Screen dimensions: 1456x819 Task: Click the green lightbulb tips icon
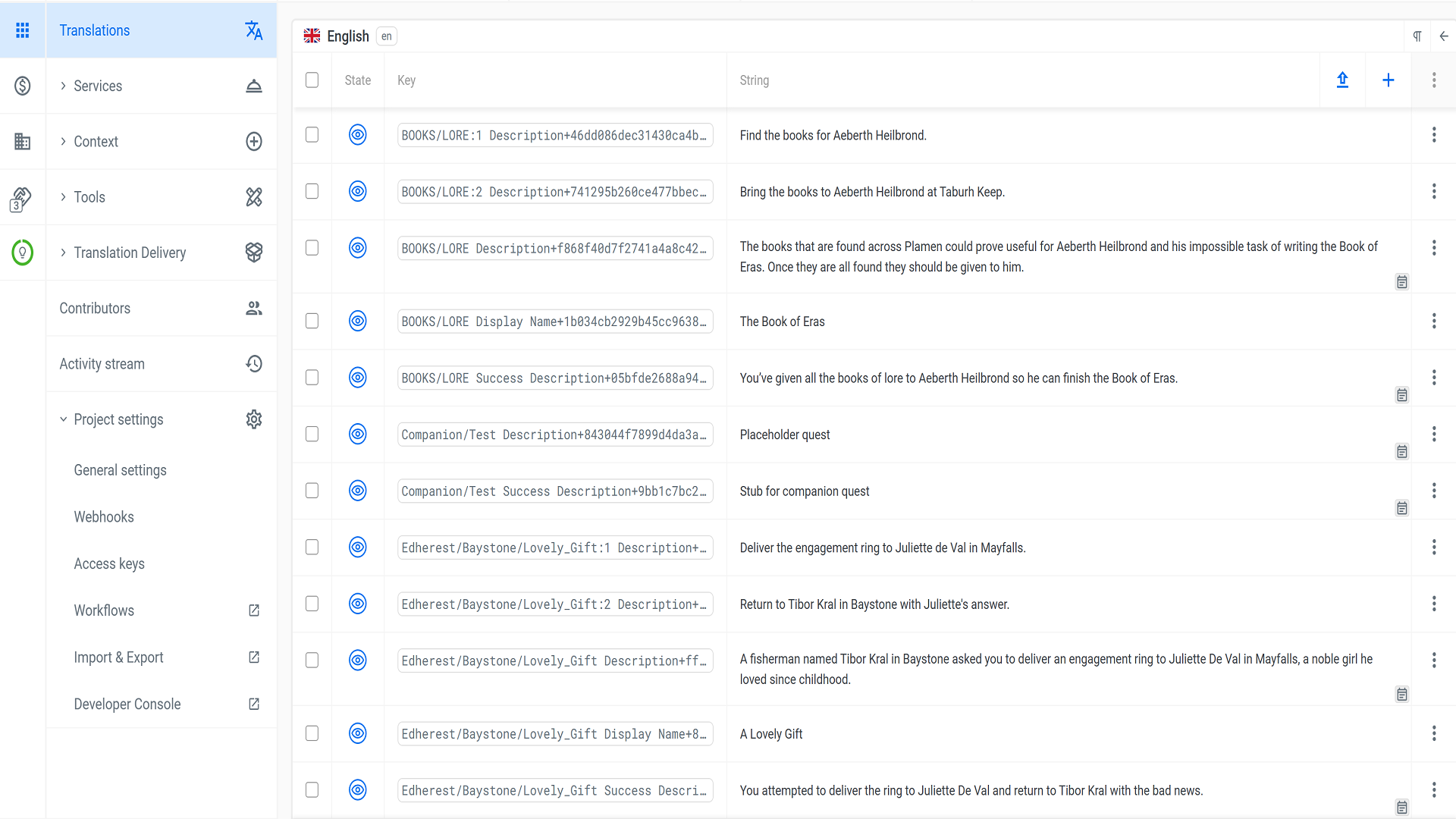coord(23,253)
